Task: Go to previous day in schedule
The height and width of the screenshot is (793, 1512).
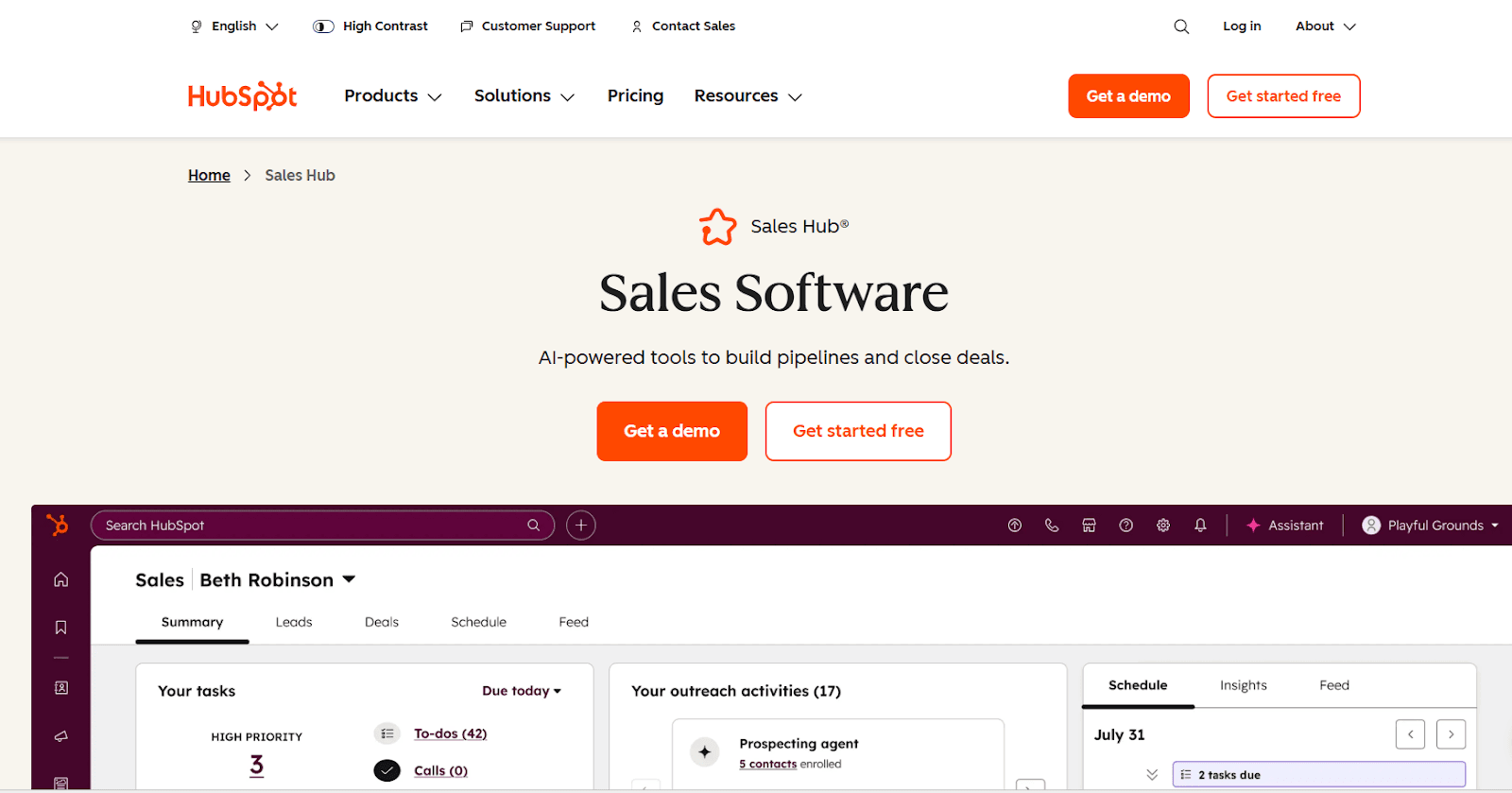Action: click(x=1410, y=734)
